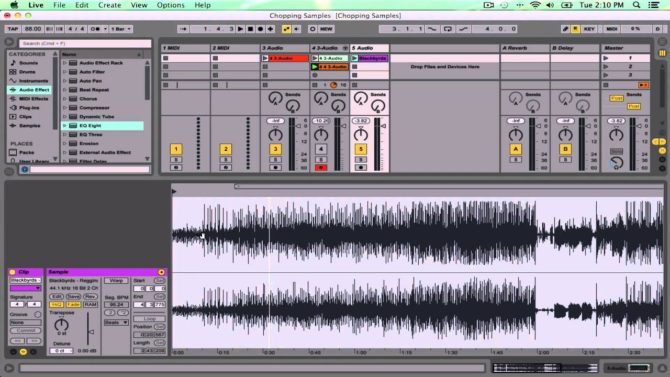Screen dimensions: 670x377
Task: Toggle track 1 activator button
Action: 176,149
